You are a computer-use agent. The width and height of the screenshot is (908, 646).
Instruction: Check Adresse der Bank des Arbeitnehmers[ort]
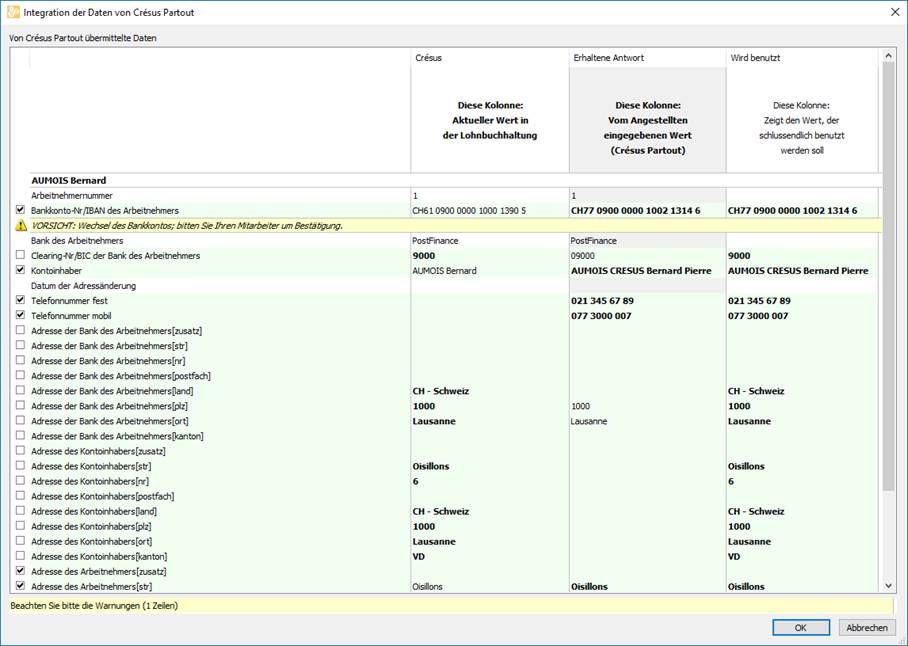pyautogui.click(x=20, y=420)
